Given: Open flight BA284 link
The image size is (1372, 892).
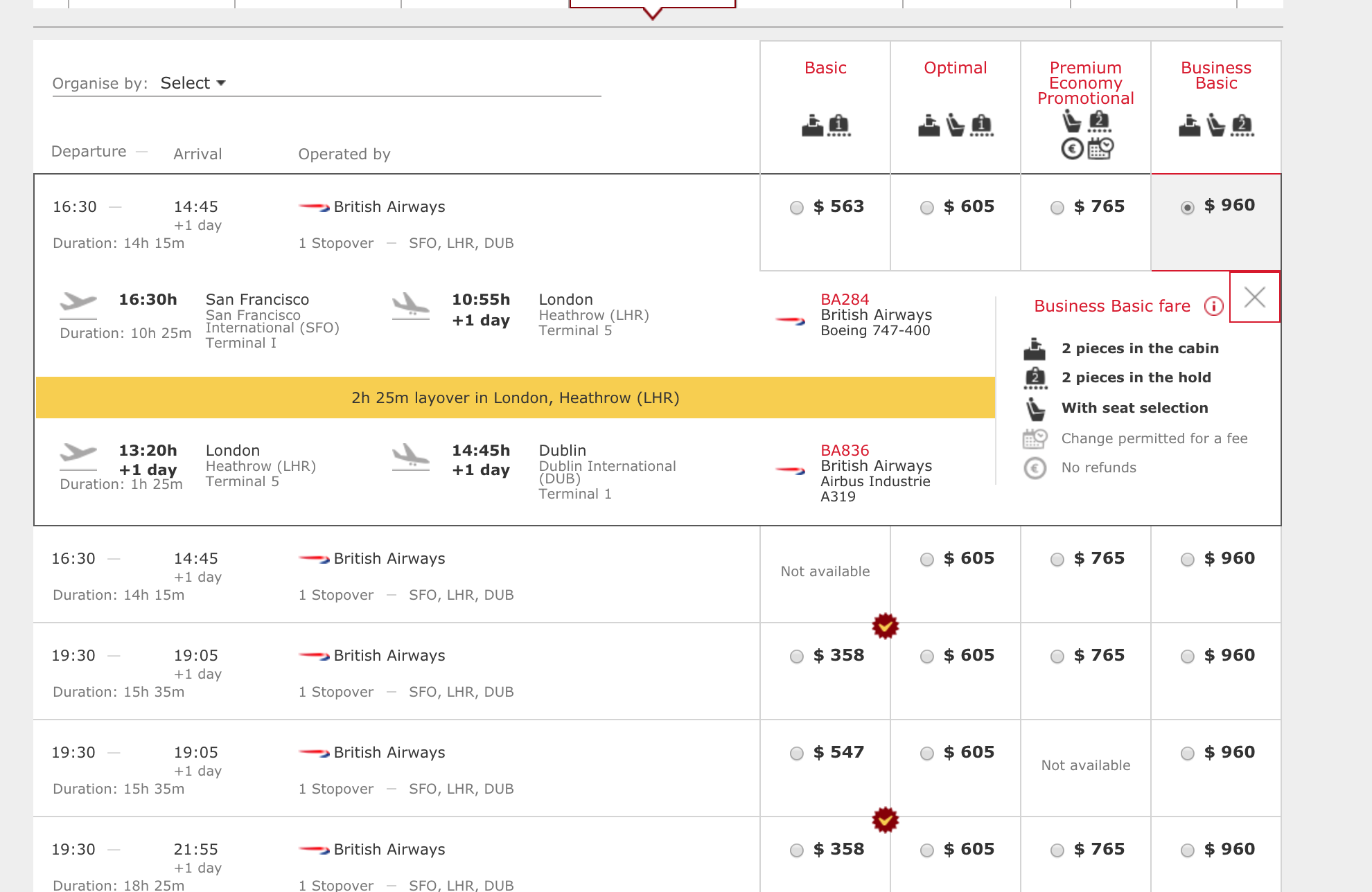Looking at the screenshot, I should (x=845, y=299).
